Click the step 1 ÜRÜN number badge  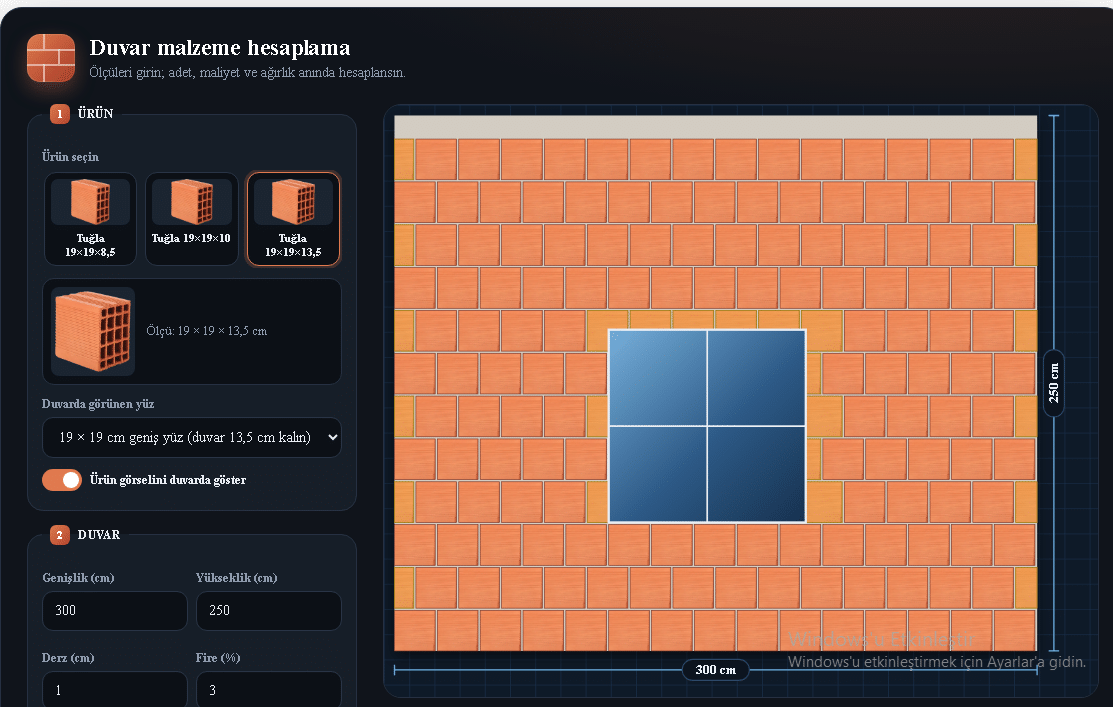point(60,114)
